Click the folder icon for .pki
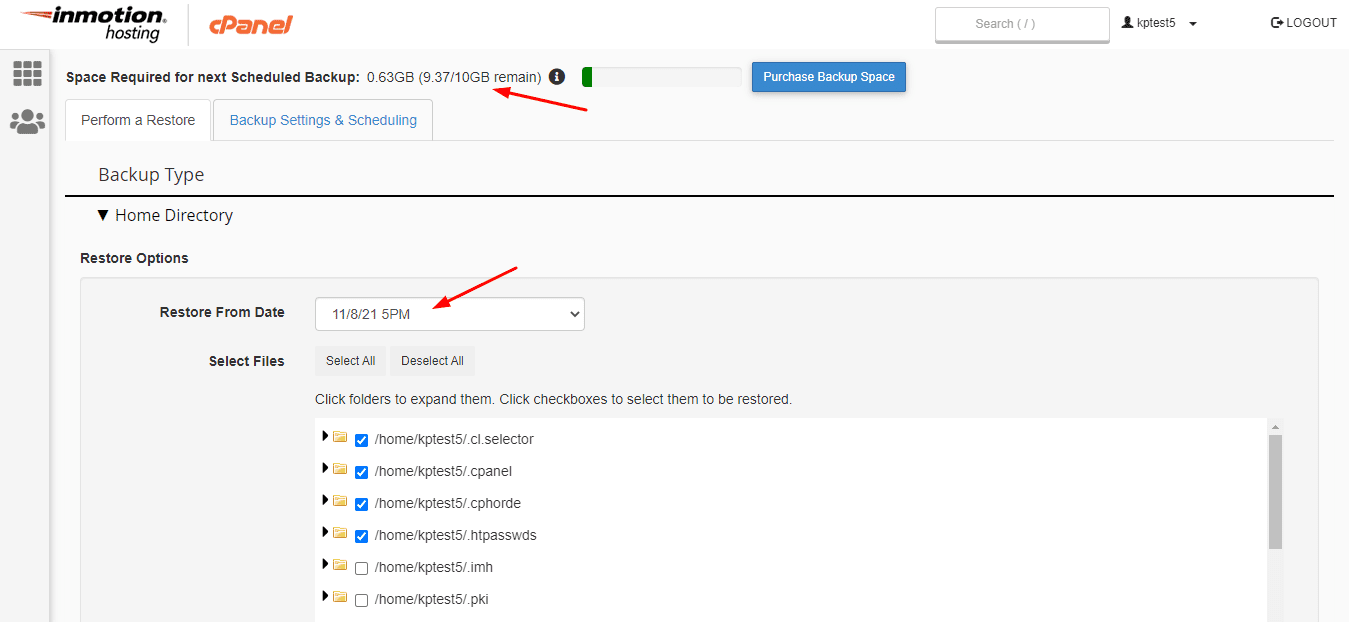1349x622 pixels. (341, 597)
